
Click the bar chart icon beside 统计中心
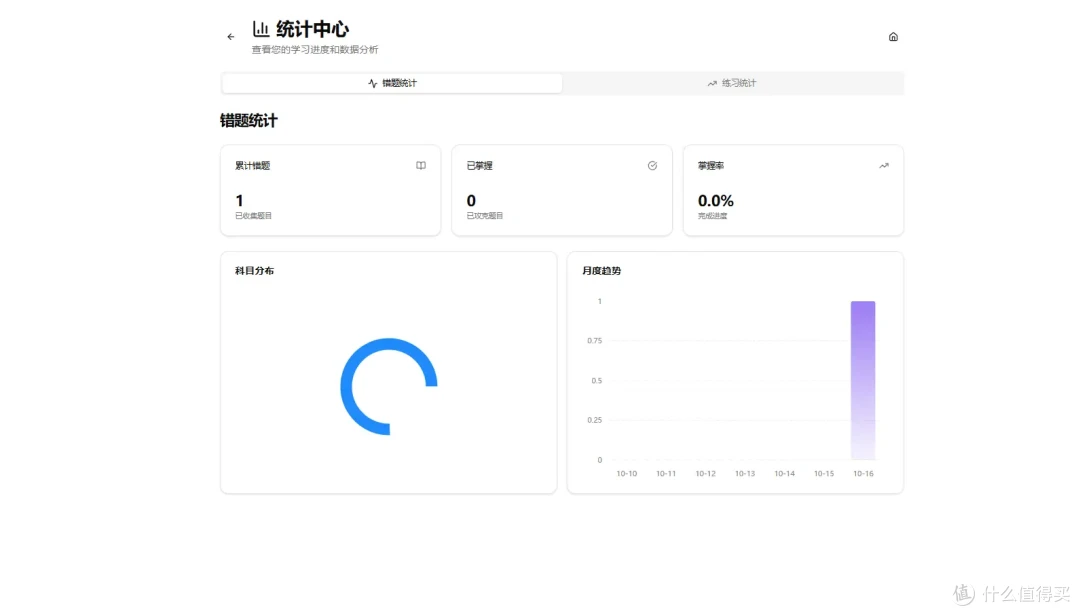pyautogui.click(x=261, y=29)
